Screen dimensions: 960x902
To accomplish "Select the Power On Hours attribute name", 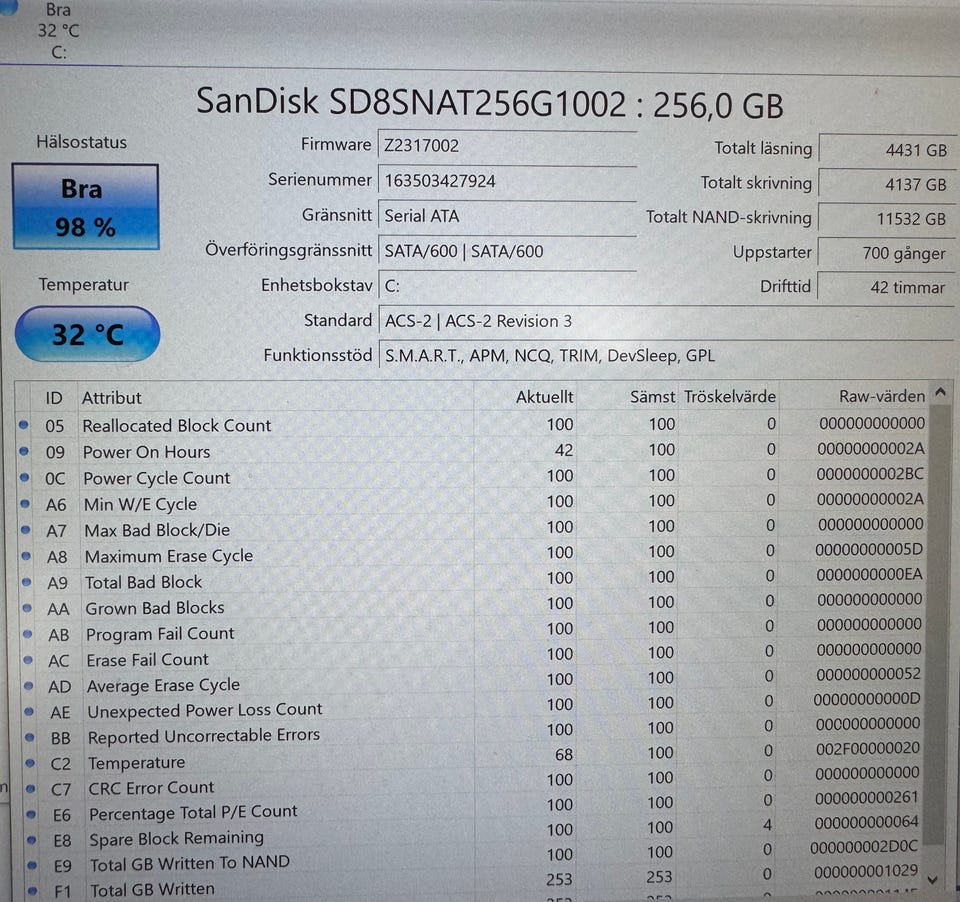I will point(147,452).
